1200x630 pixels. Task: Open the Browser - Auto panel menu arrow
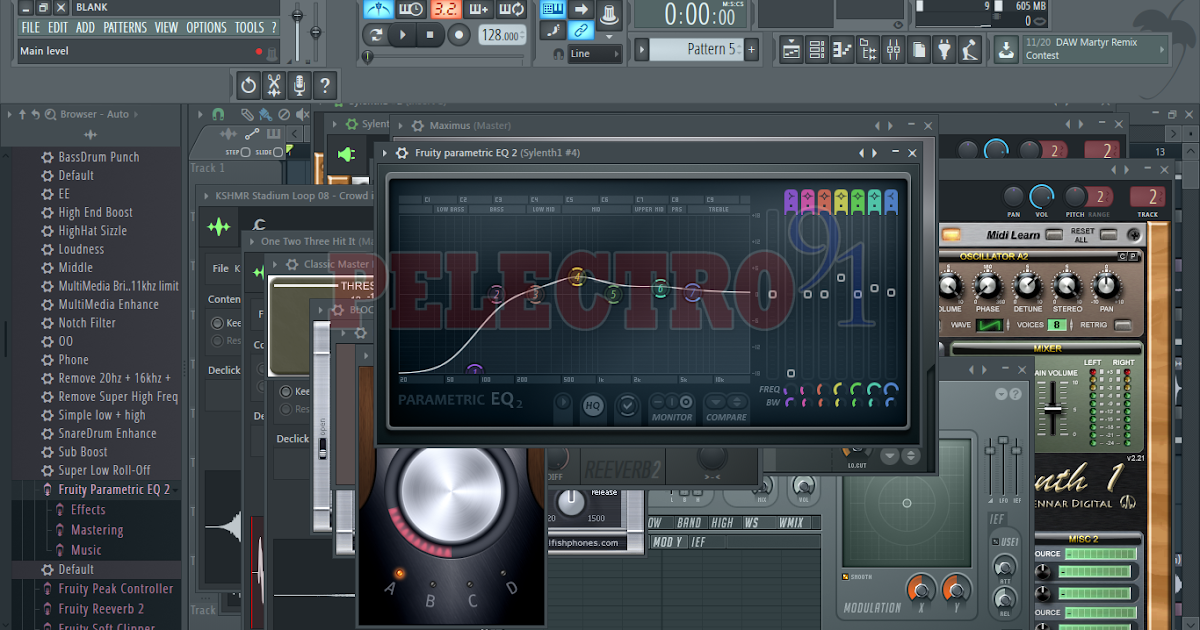point(9,114)
